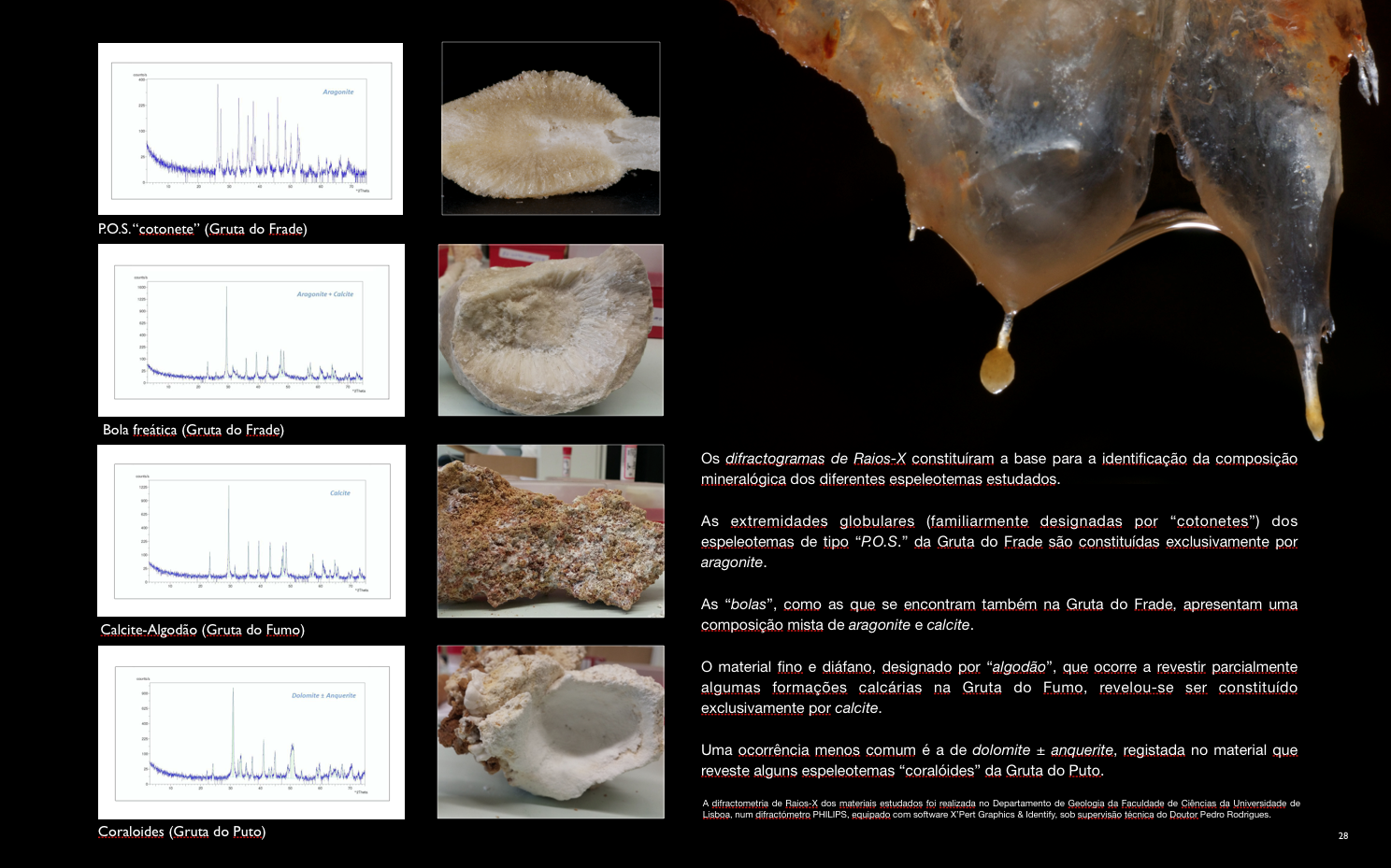The width and height of the screenshot is (1391, 868).
Task: Select the Aragonite + Calcite diffractogram chart
Action: (x=252, y=329)
